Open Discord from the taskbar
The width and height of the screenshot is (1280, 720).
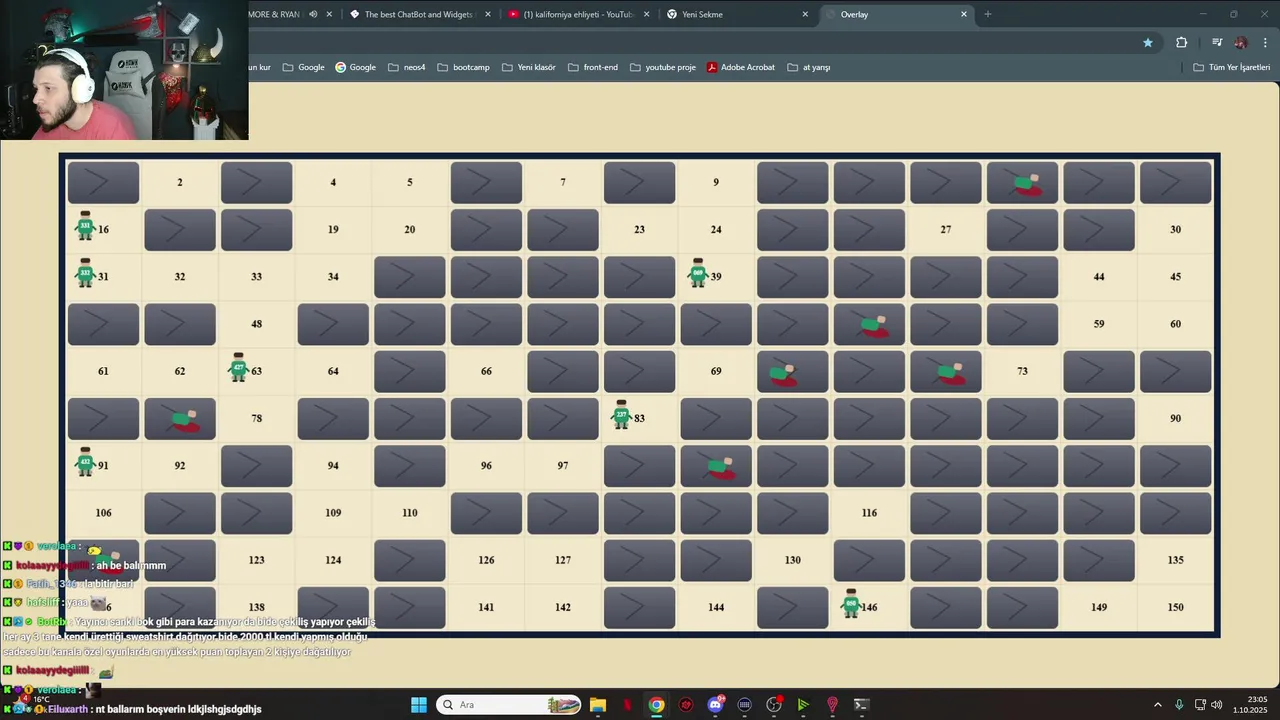(715, 705)
